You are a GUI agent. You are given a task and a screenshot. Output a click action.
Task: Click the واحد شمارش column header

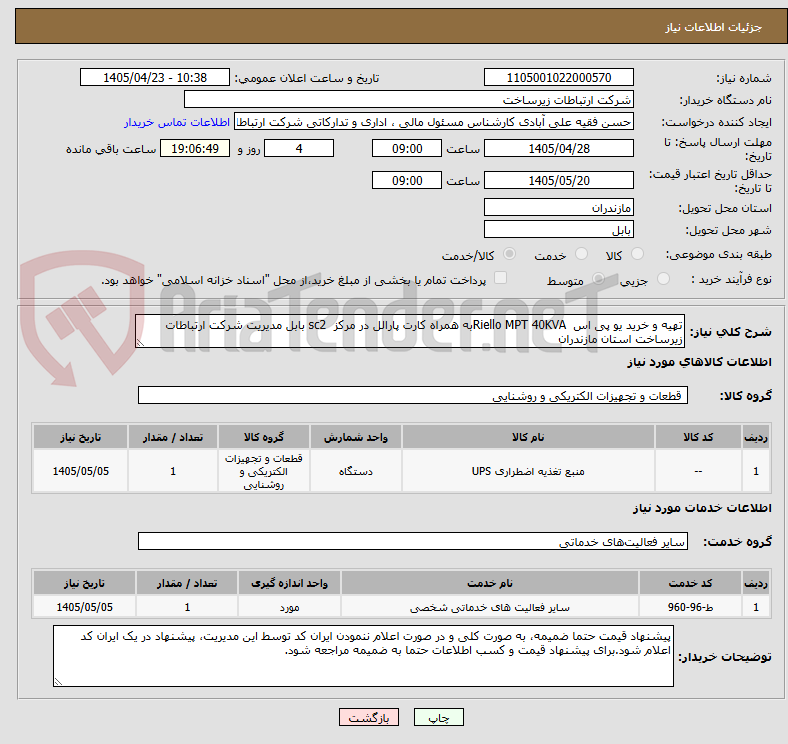[x=356, y=437]
